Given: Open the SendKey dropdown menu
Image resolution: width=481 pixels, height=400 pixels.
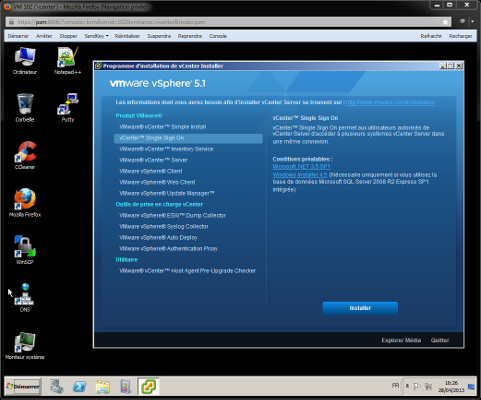Looking at the screenshot, I should coord(96,36).
